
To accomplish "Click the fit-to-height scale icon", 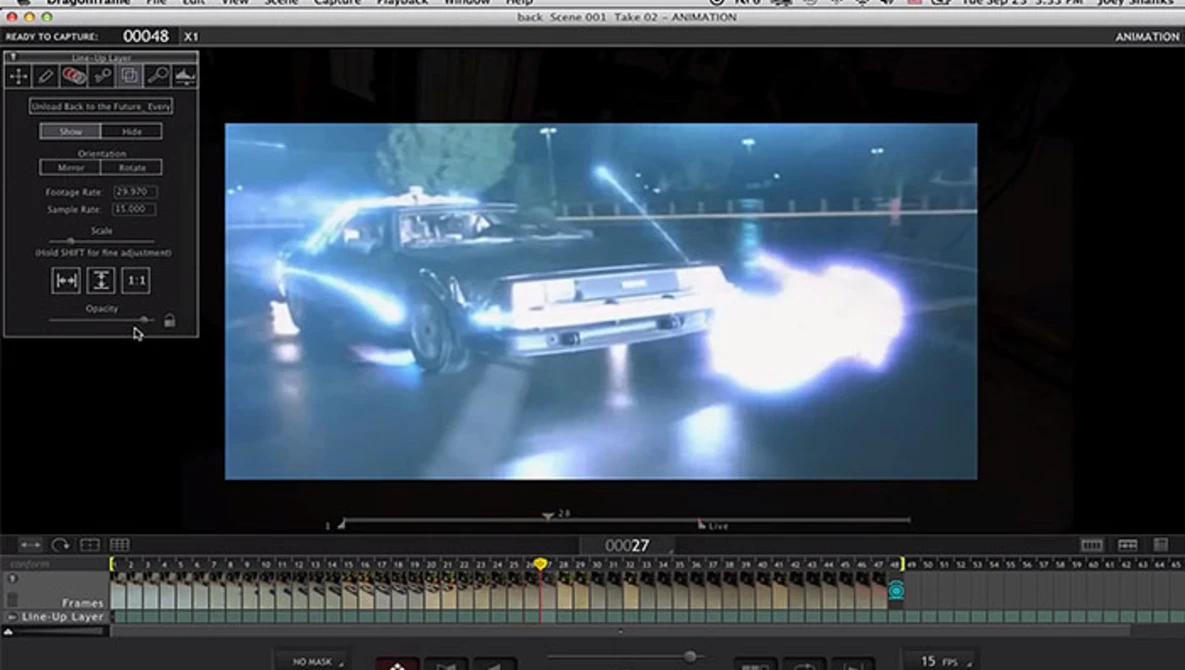I will pyautogui.click(x=101, y=280).
